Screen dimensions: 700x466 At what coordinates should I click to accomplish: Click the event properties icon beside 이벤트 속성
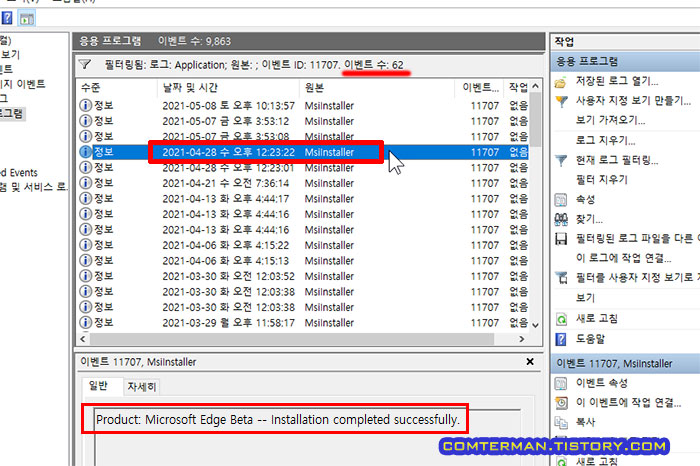tap(561, 383)
